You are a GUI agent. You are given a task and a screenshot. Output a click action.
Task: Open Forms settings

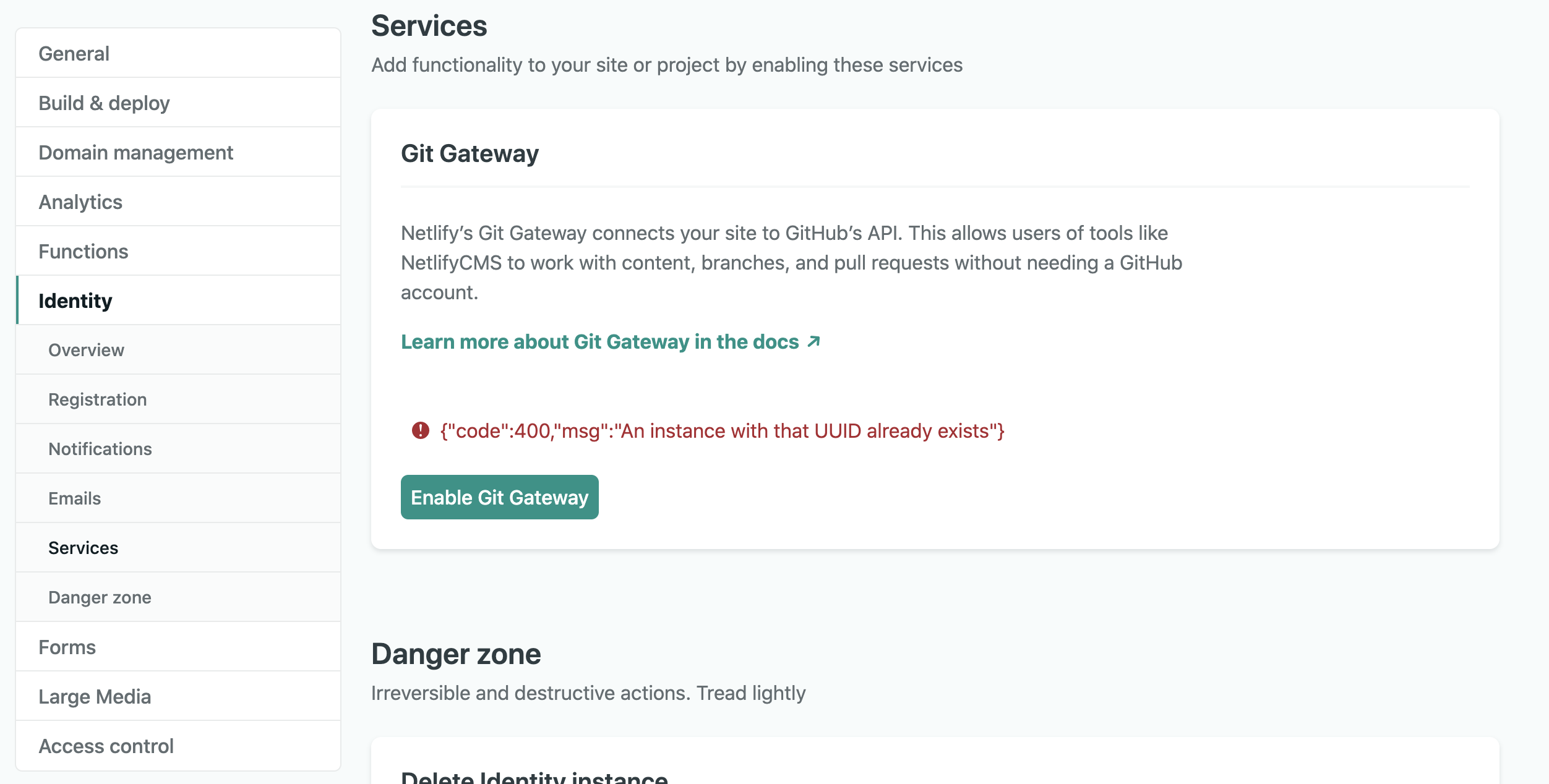(x=178, y=647)
